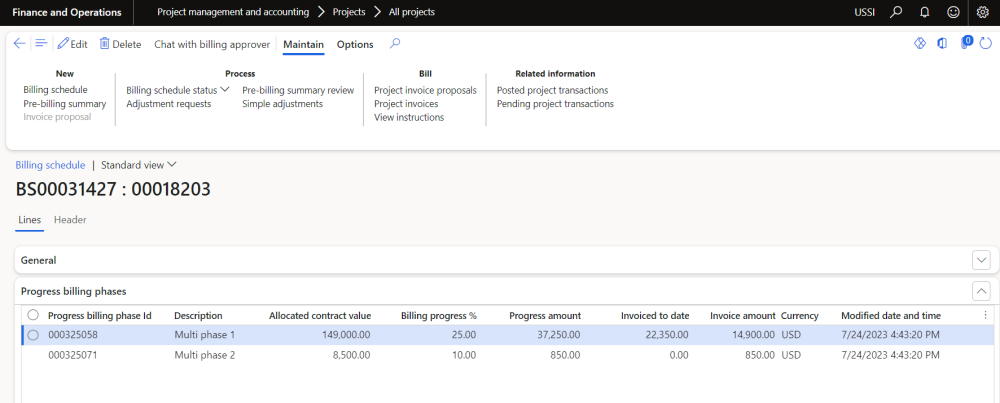
Task: Collapse the Progress billing phases section
Action: (981, 291)
